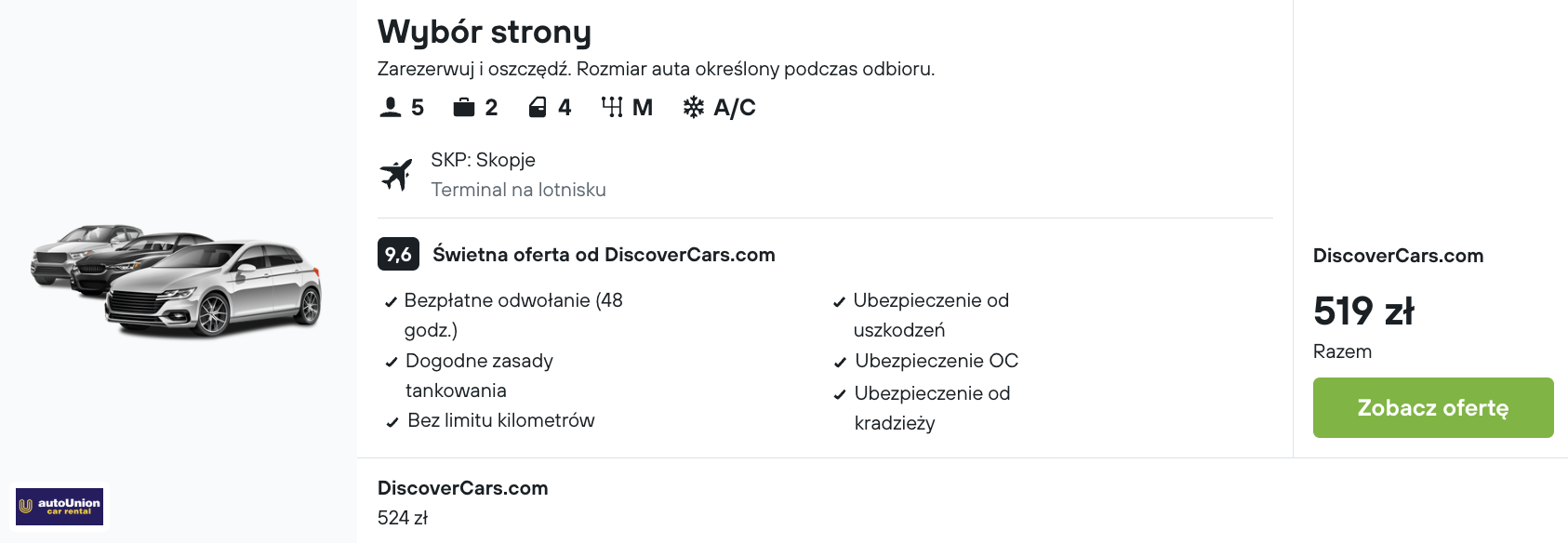Click checkmark beside Ubezpieczenie OC

(x=840, y=363)
